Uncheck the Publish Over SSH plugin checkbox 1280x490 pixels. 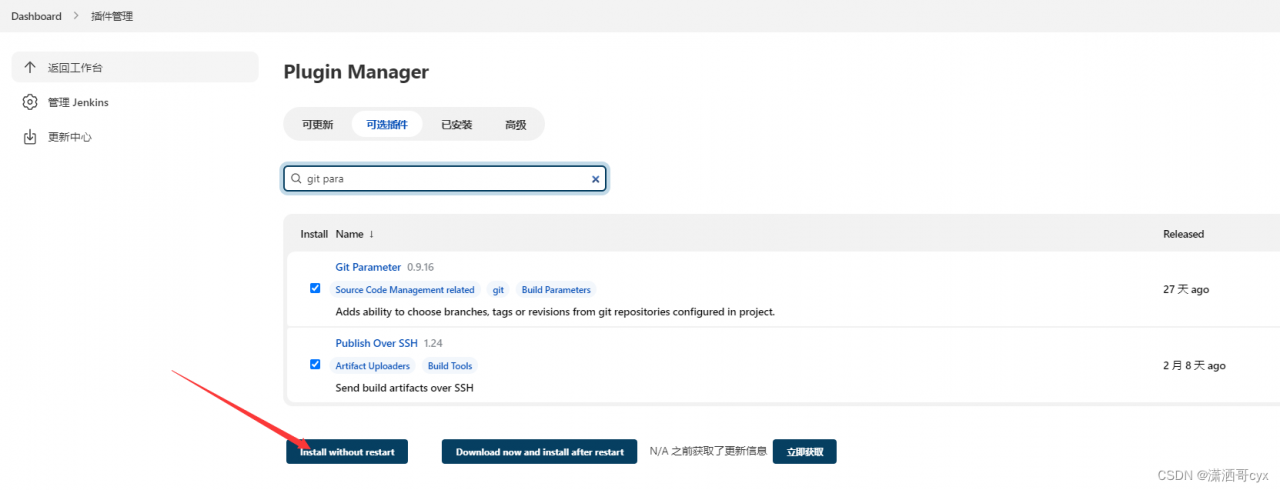315,364
